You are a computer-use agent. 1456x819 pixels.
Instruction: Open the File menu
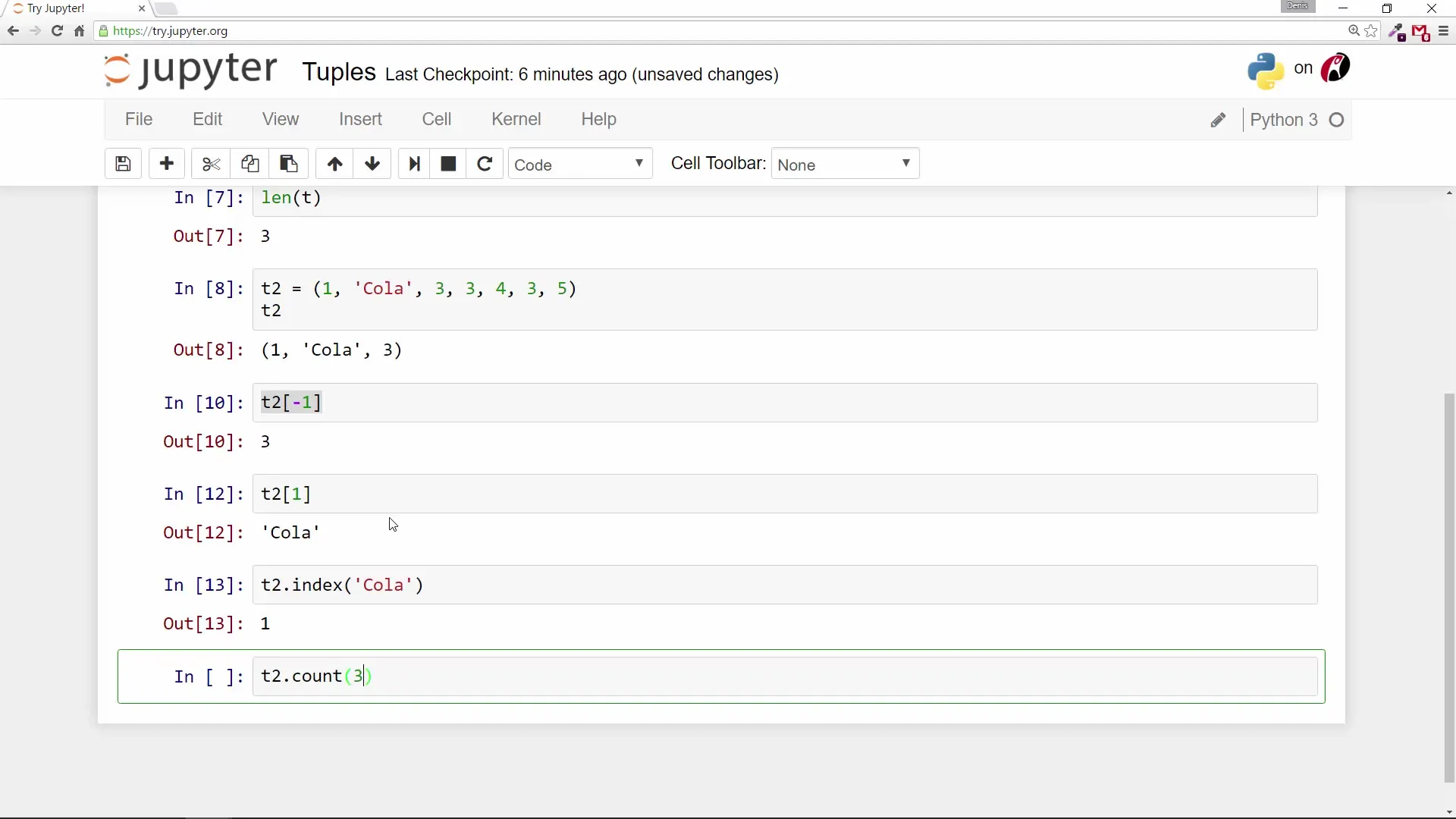tap(139, 120)
